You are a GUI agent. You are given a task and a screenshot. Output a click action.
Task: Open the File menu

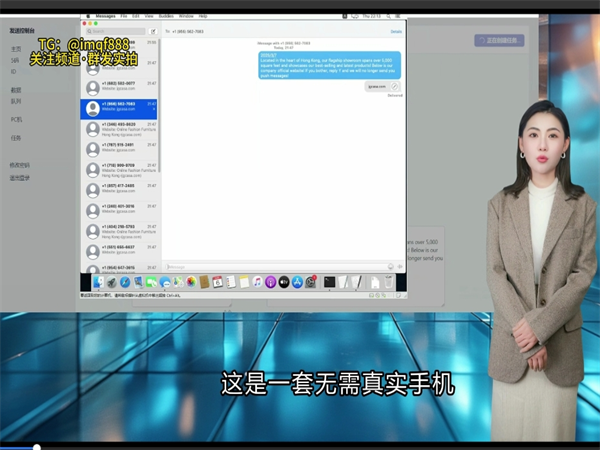(123, 17)
